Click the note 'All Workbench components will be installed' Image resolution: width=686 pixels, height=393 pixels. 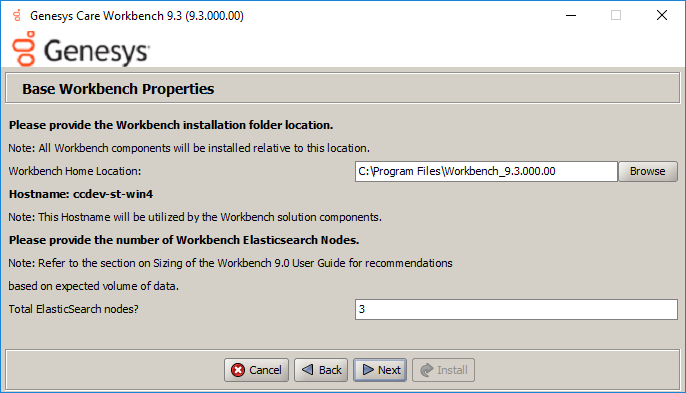click(189, 148)
